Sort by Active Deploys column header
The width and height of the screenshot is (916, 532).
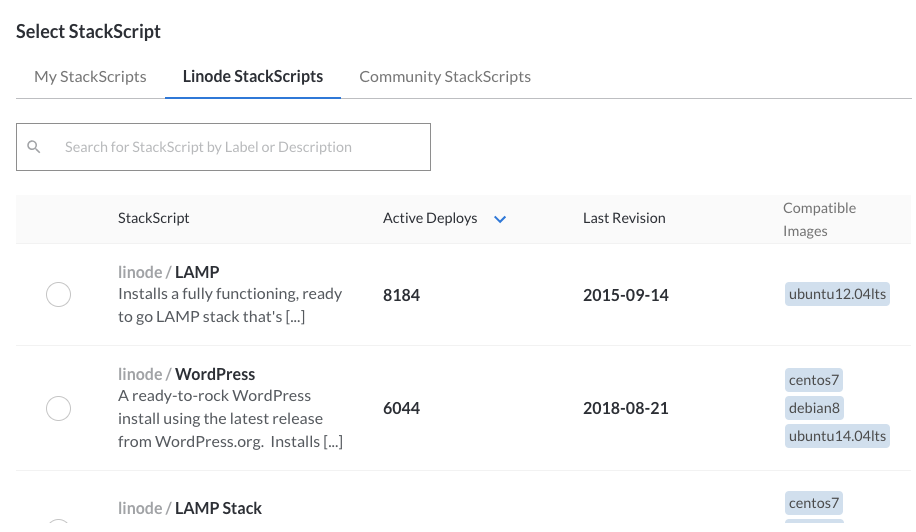coord(430,218)
